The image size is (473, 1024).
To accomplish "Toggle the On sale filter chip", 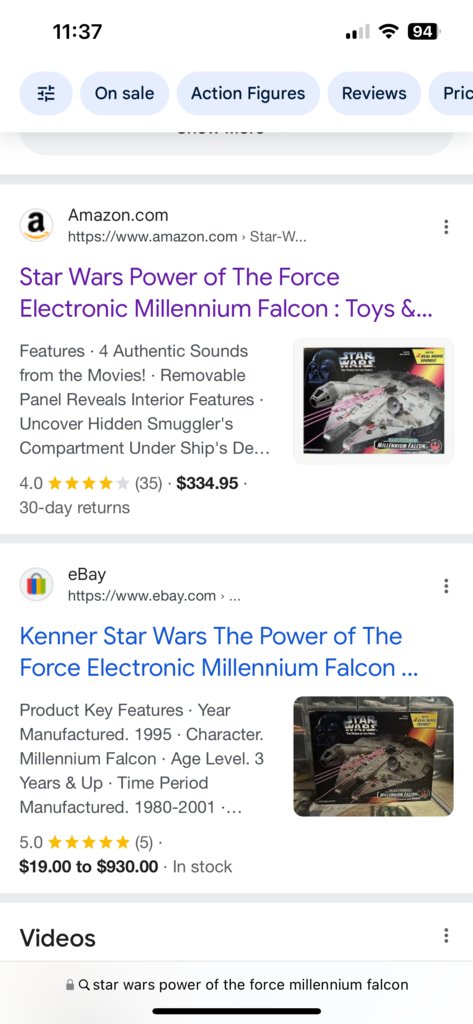I will (x=124, y=93).
